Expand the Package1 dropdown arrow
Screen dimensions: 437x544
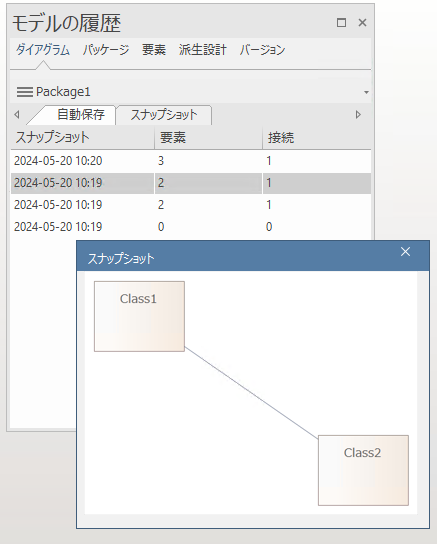(x=366, y=92)
